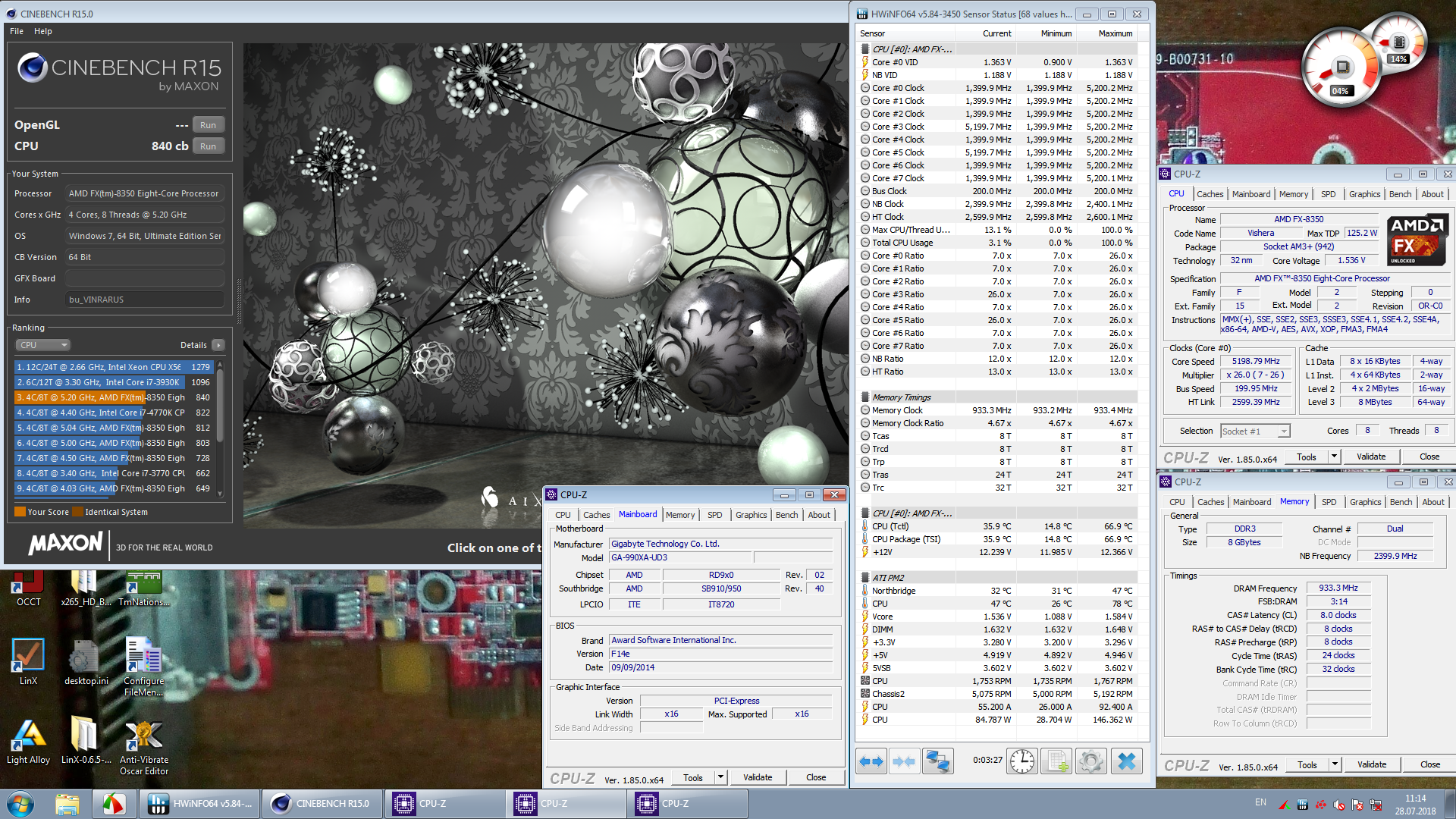
Task: Run the Cinebench CPU test
Action: 208,146
